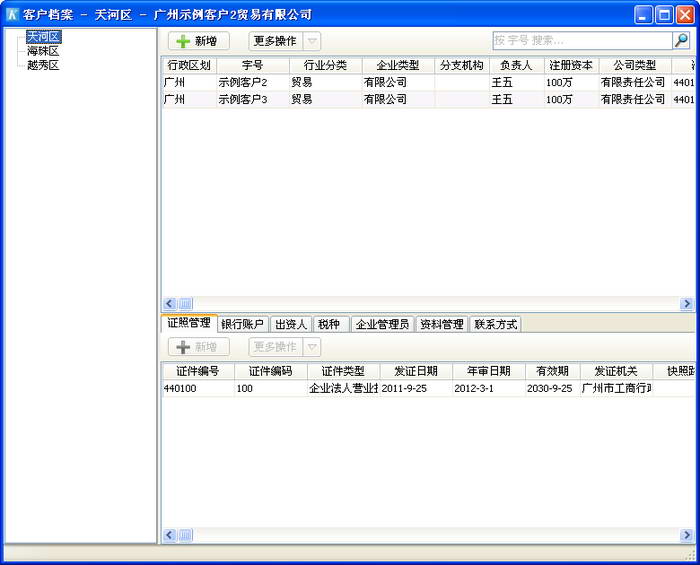
Task: Click the 企业类型 column header
Action: pyautogui.click(x=398, y=66)
